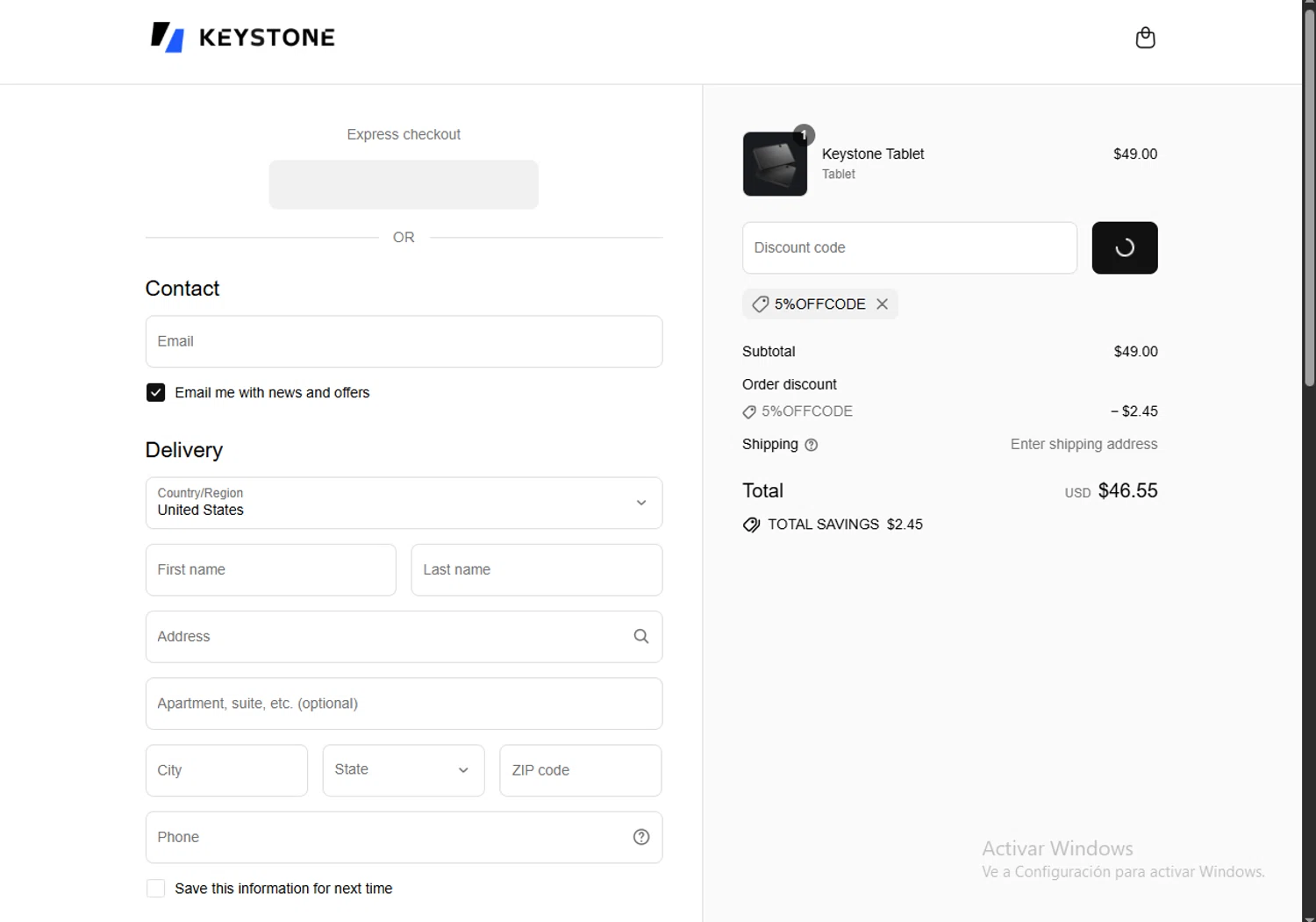The image size is (1316, 922).
Task: Click the Express checkout placeholder button
Action: (404, 184)
